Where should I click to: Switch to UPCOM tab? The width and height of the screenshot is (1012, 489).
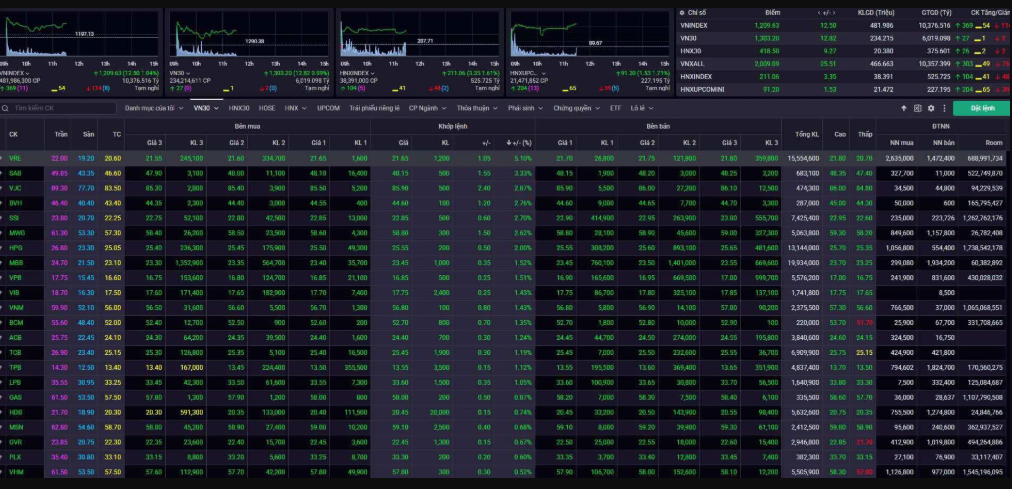[x=328, y=108]
